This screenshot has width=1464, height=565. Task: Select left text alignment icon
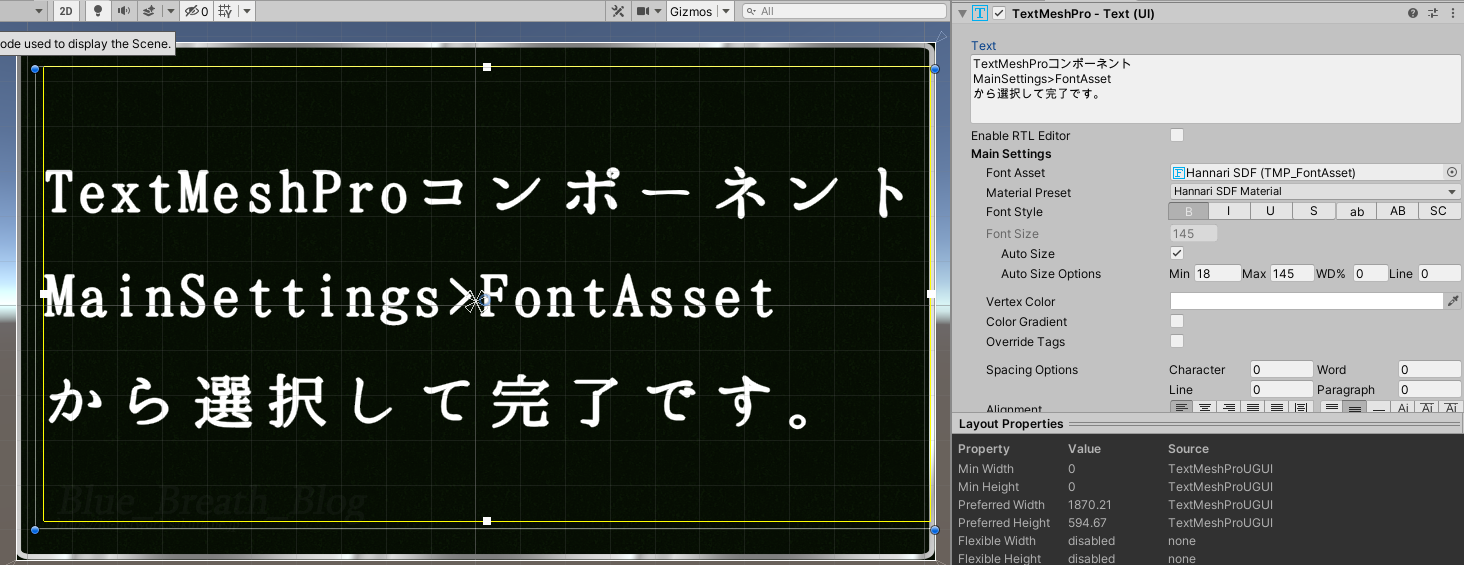[x=1182, y=408]
